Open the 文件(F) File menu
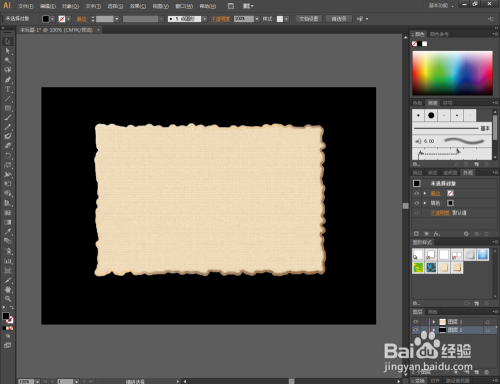Screen dimensions: 500x384 pyautogui.click(x=26, y=6)
